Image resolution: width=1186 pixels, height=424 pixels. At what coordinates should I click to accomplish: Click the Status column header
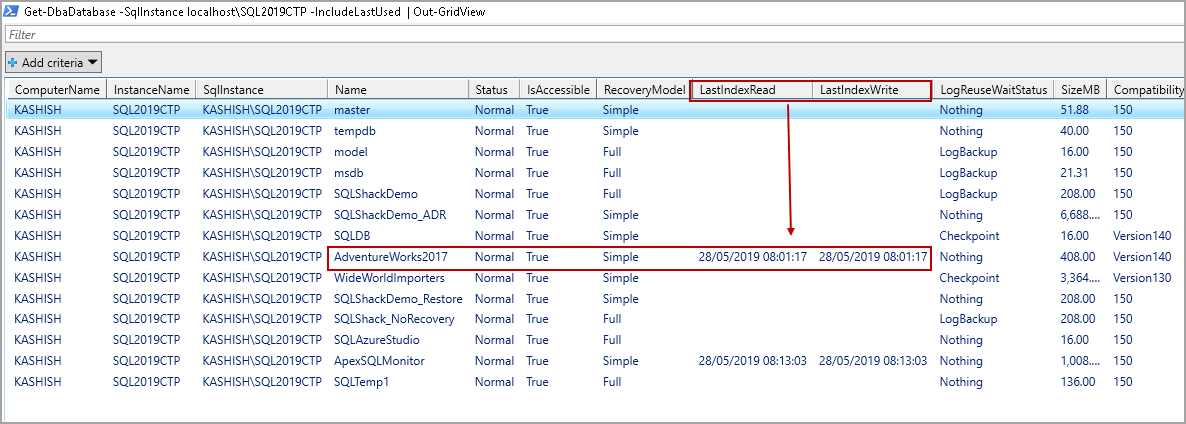(x=491, y=90)
